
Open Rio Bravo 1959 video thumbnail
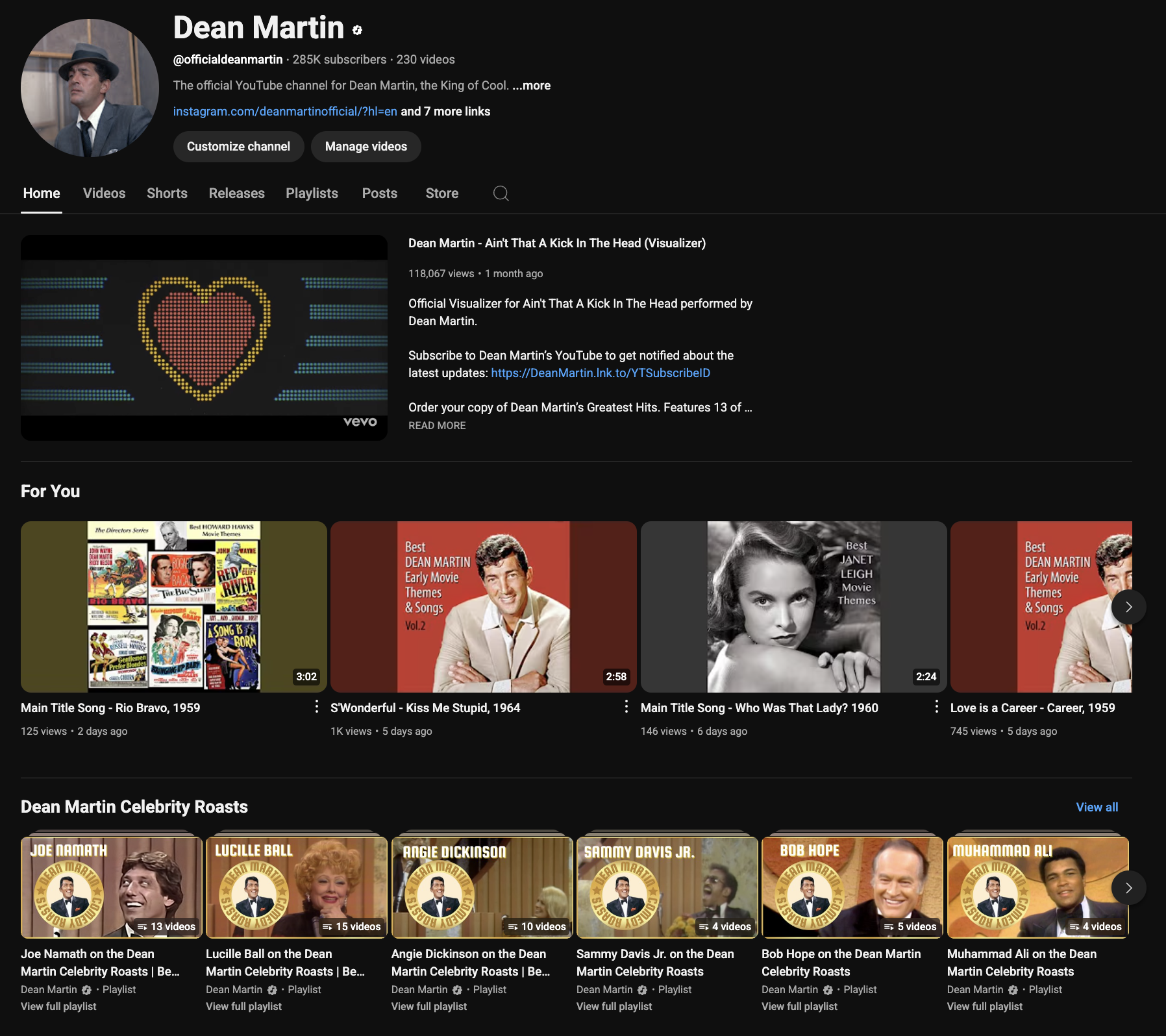(174, 607)
